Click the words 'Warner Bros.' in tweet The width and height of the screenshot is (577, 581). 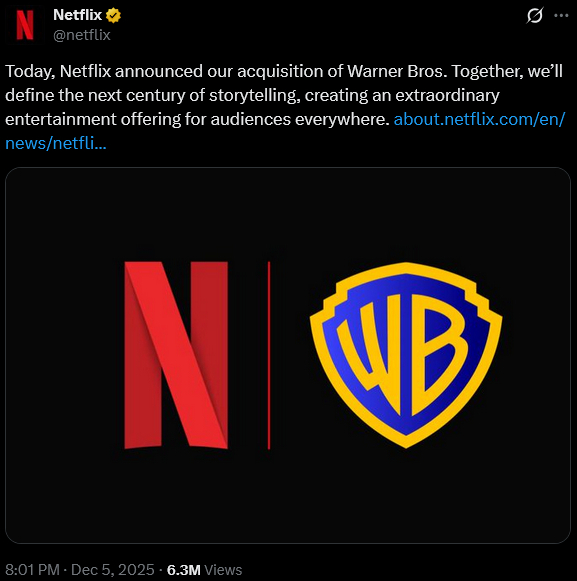397,71
